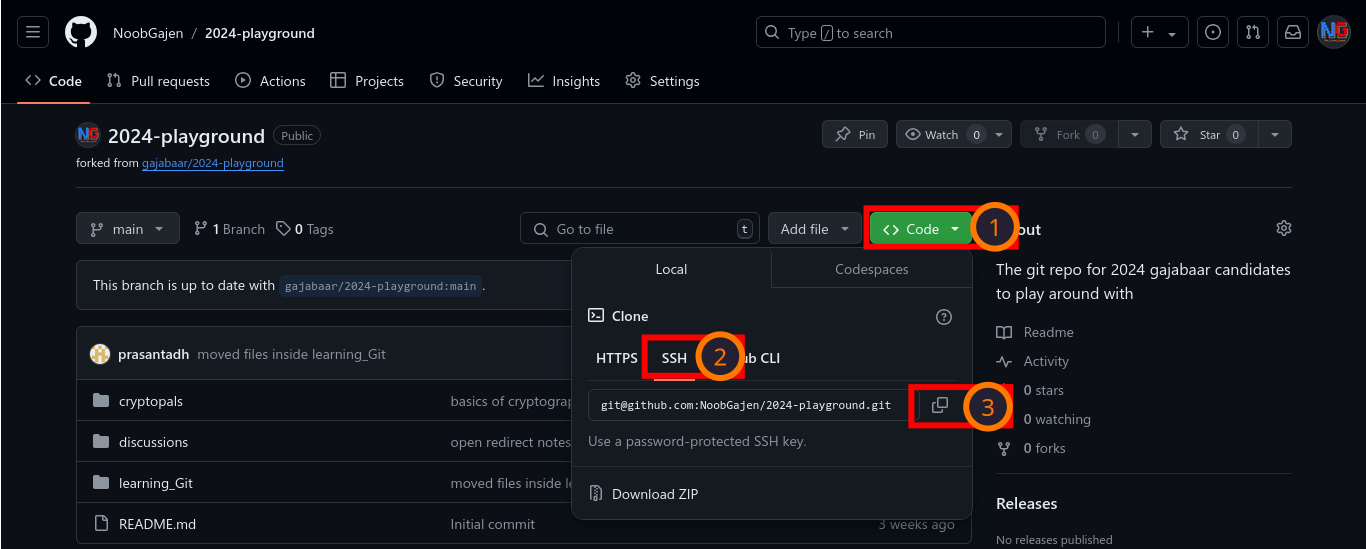The width and height of the screenshot is (1366, 549).
Task: Open gajabaar/2024-playground forked-from link
Action: [x=213, y=163]
